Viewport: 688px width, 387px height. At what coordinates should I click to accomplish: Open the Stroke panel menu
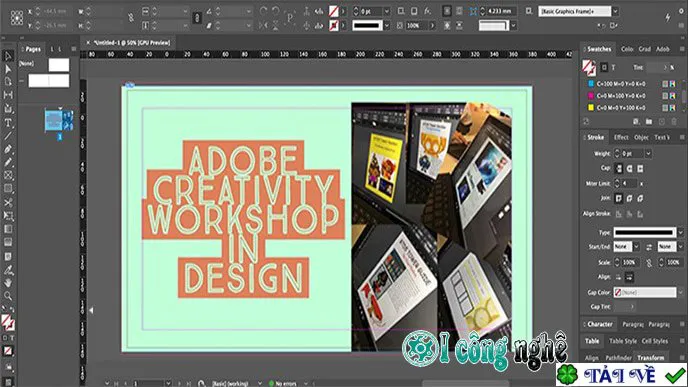[682, 137]
